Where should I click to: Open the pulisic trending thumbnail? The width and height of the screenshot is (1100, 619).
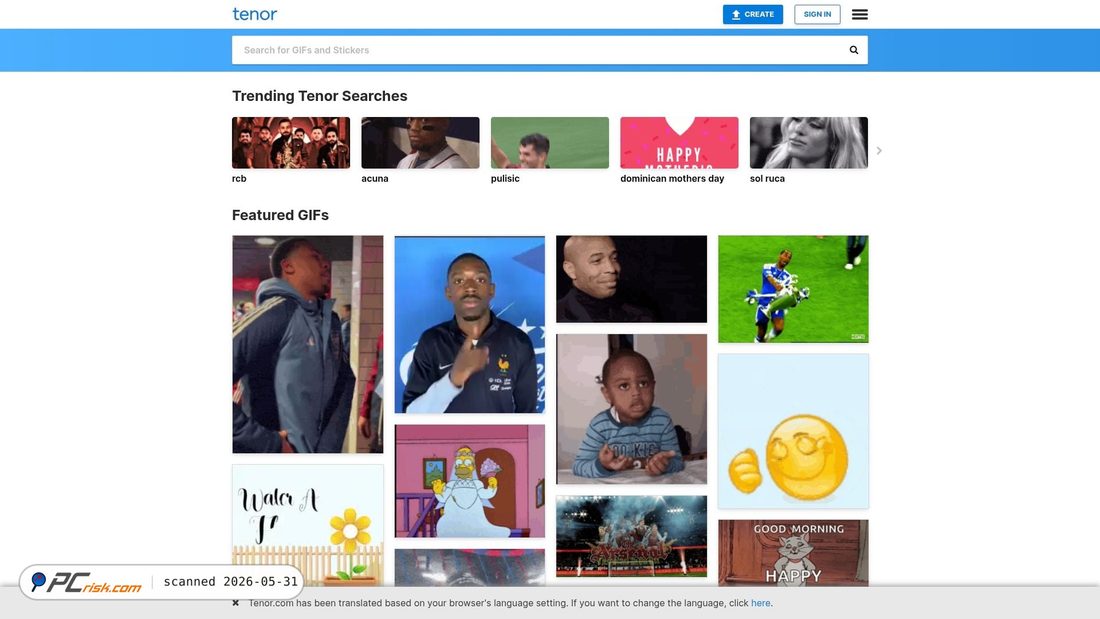click(x=550, y=142)
